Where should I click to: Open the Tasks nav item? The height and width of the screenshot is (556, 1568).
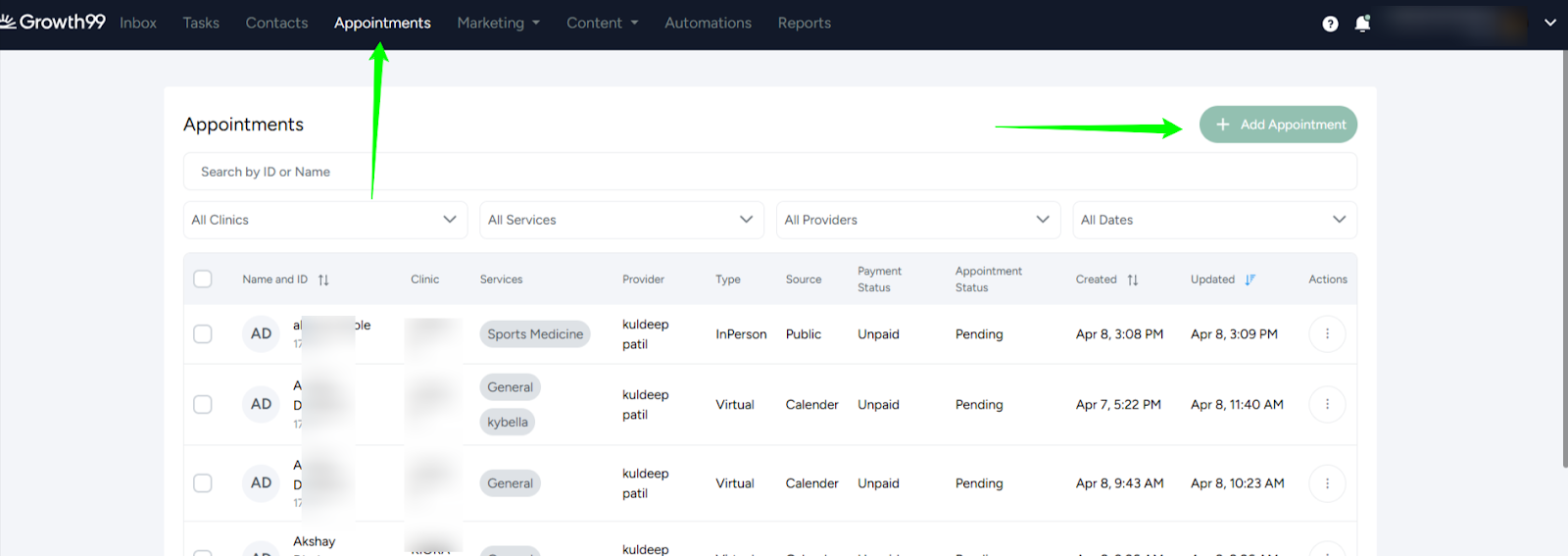pyautogui.click(x=201, y=23)
